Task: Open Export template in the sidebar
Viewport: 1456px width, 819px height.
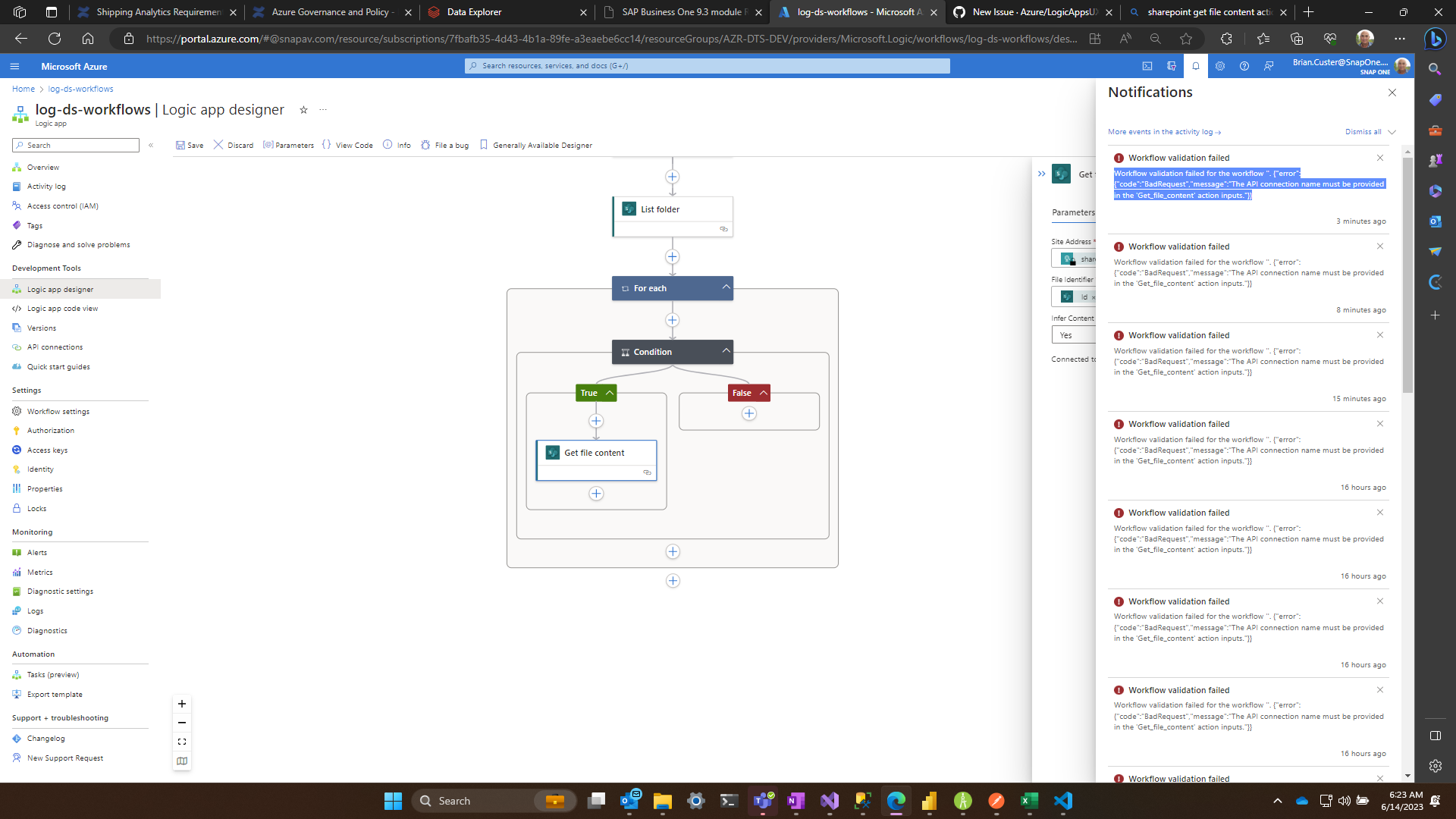Action: tap(55, 694)
